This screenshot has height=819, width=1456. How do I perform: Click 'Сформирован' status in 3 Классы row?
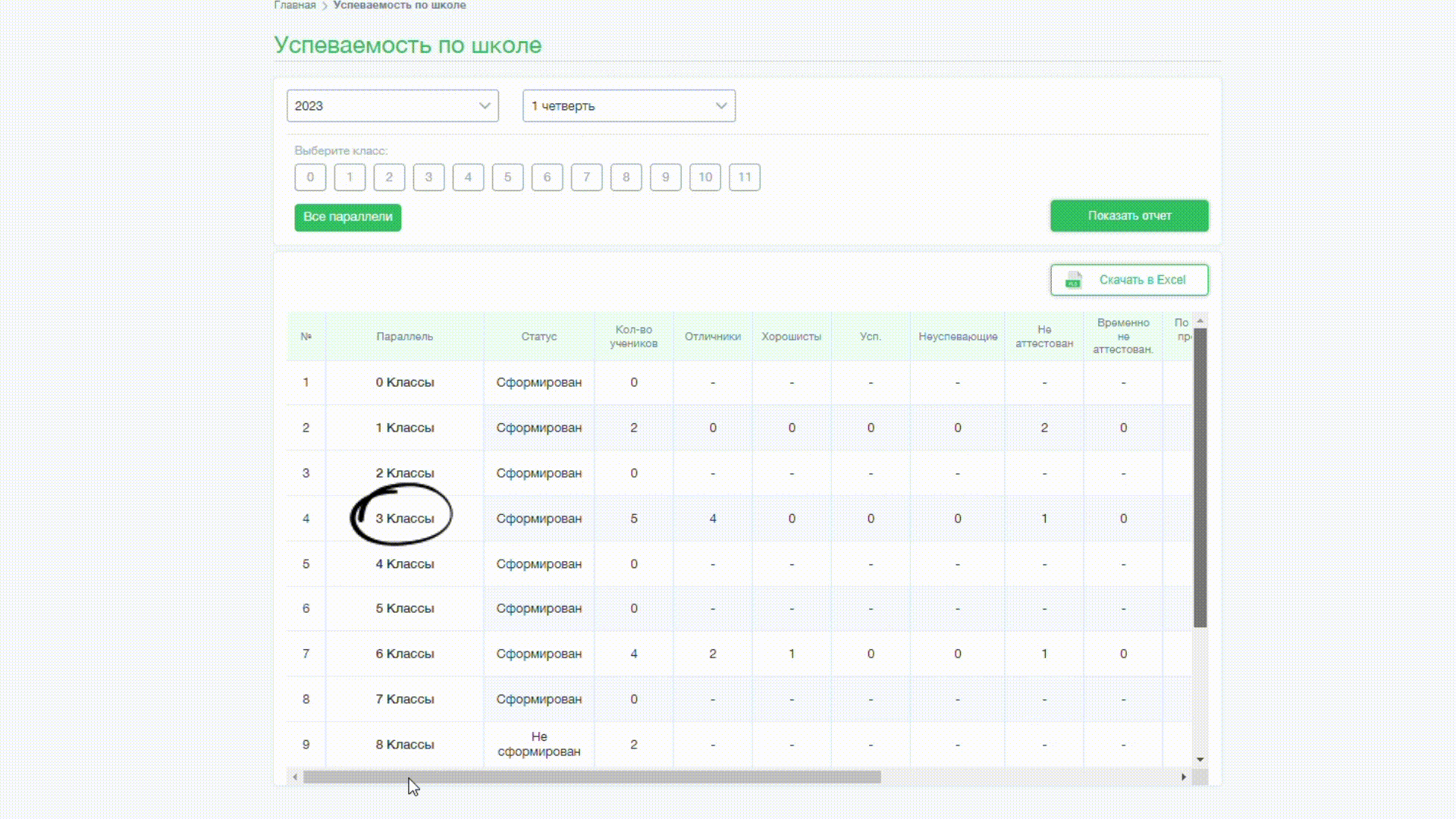(x=539, y=519)
